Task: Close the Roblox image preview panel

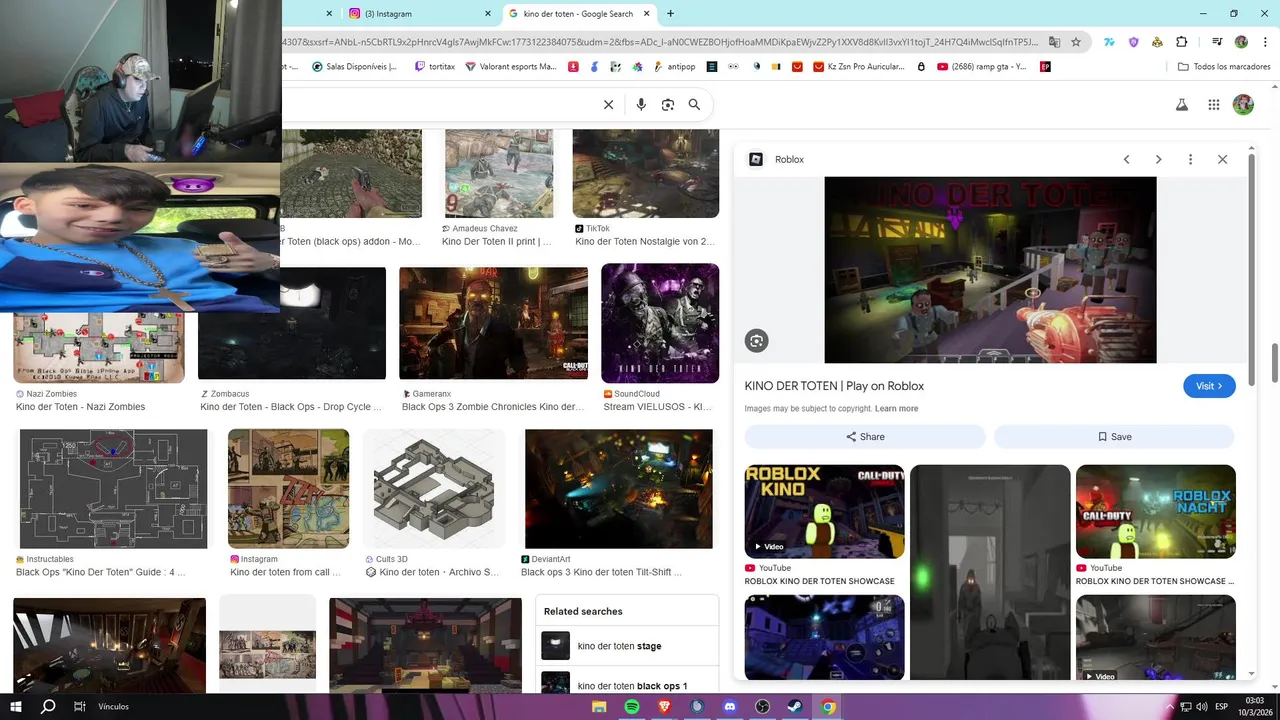Action: click(1222, 159)
